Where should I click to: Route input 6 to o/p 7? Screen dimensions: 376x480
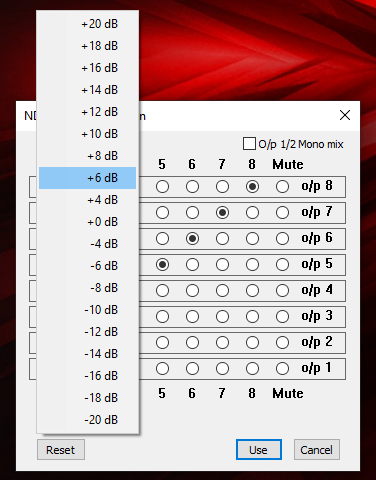(x=192, y=213)
